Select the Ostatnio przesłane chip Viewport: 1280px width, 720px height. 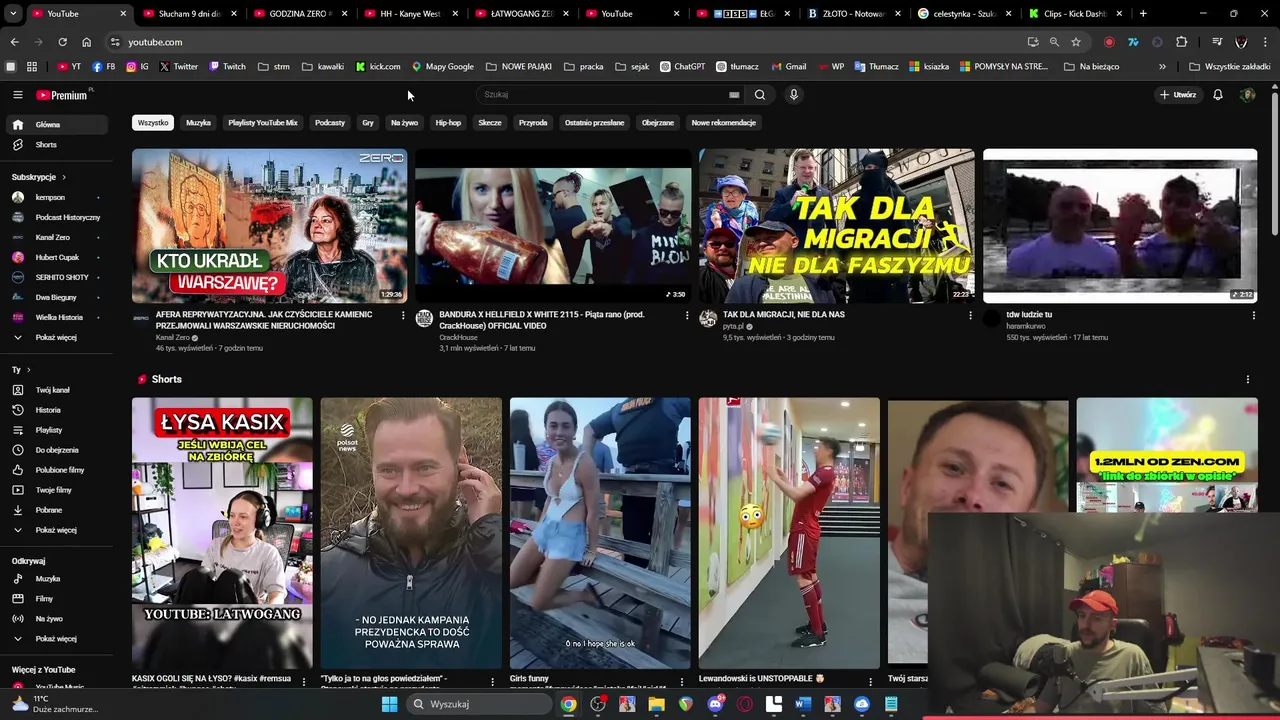[594, 123]
